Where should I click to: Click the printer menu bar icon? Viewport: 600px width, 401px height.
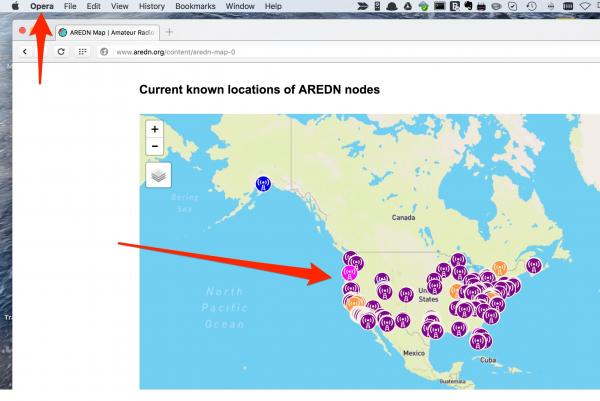(x=482, y=6)
